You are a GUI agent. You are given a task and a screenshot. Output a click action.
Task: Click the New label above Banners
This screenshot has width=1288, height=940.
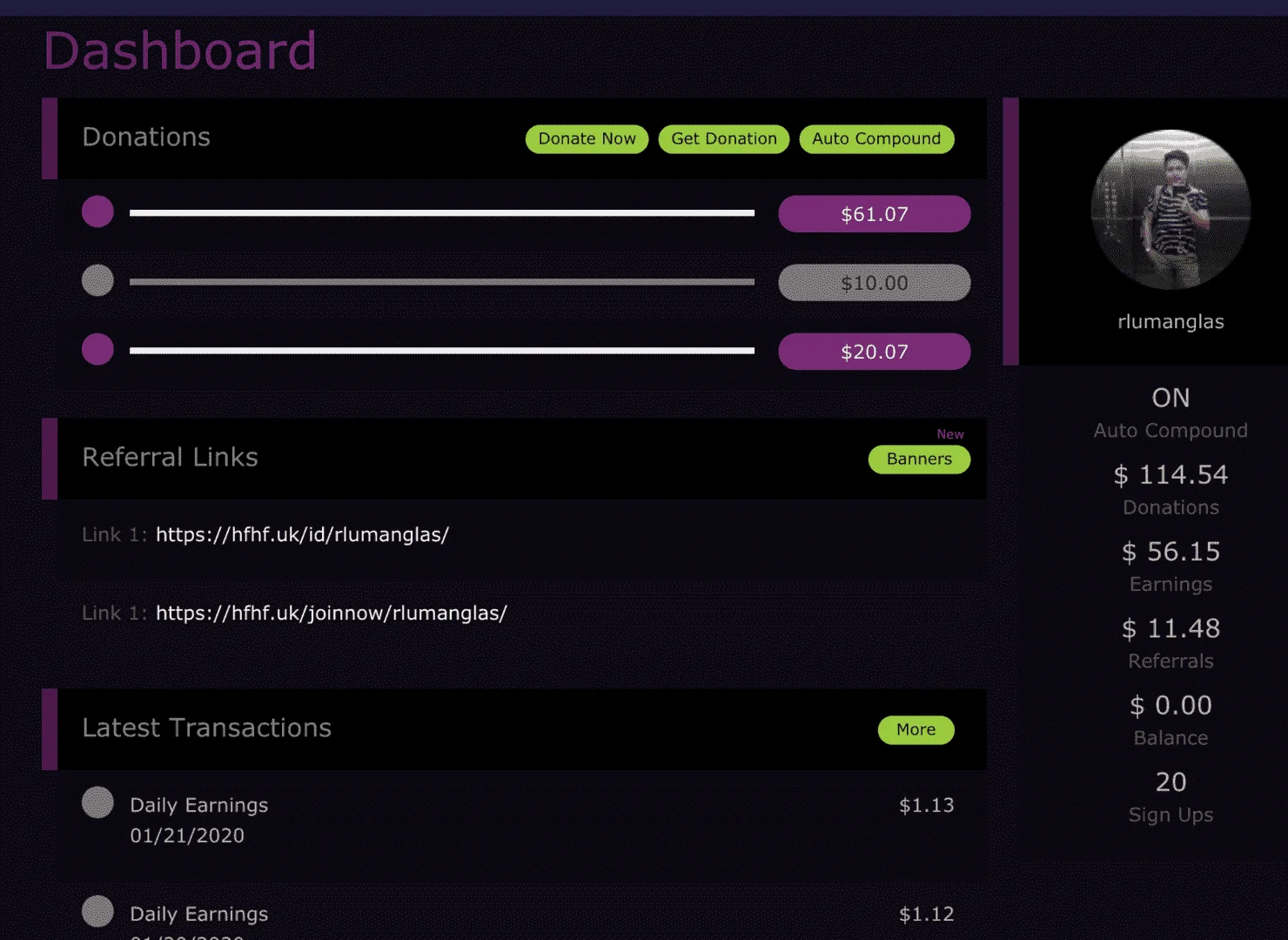[950, 434]
